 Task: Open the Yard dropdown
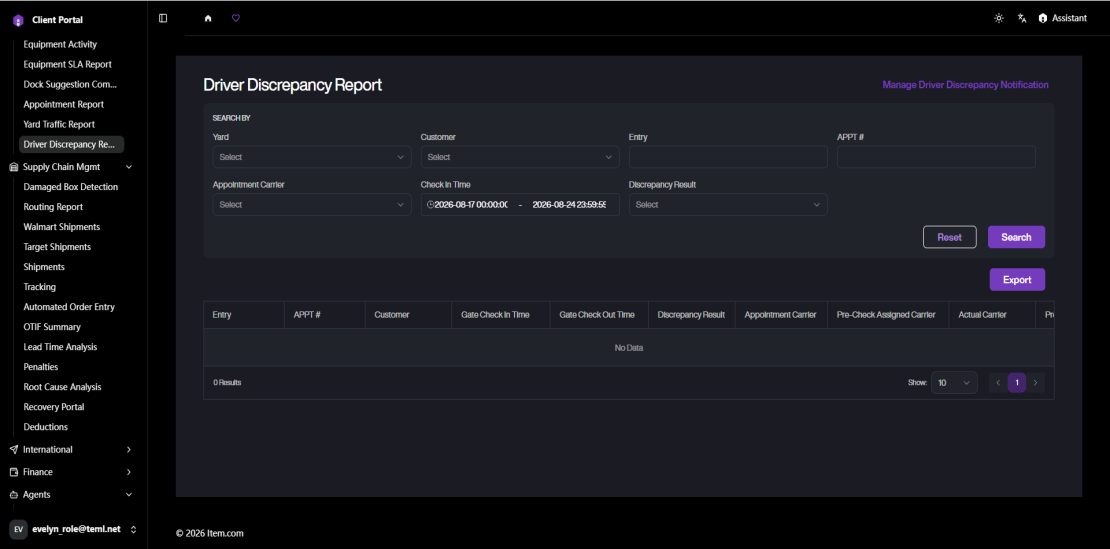[x=311, y=157]
